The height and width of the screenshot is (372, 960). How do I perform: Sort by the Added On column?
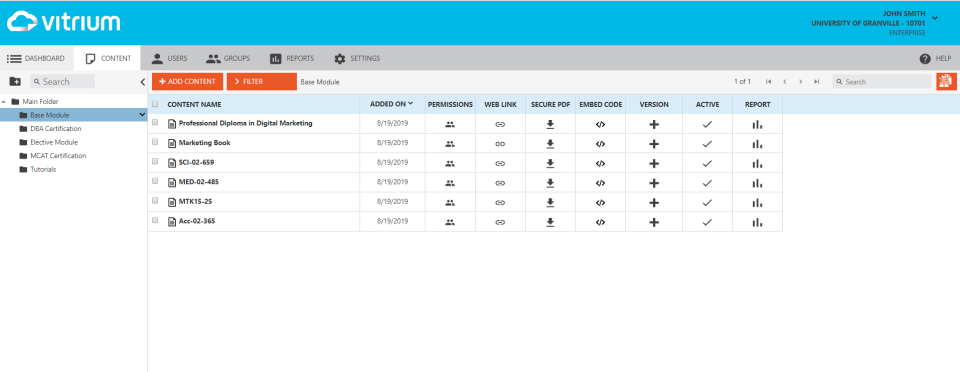pyautogui.click(x=391, y=104)
